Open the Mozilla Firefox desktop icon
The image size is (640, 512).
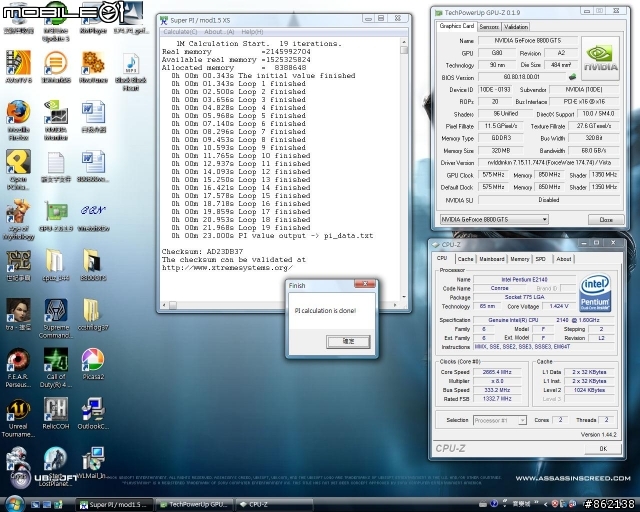pos(18,120)
